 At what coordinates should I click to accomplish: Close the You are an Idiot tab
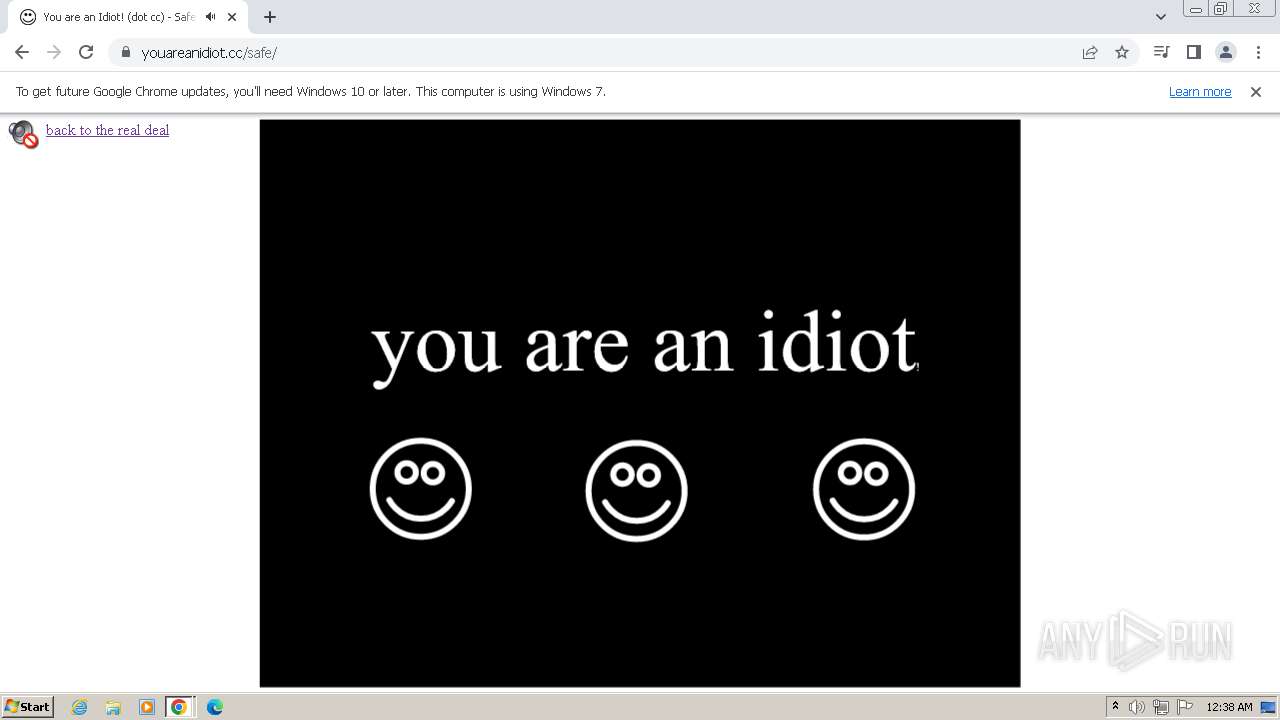[x=232, y=17]
